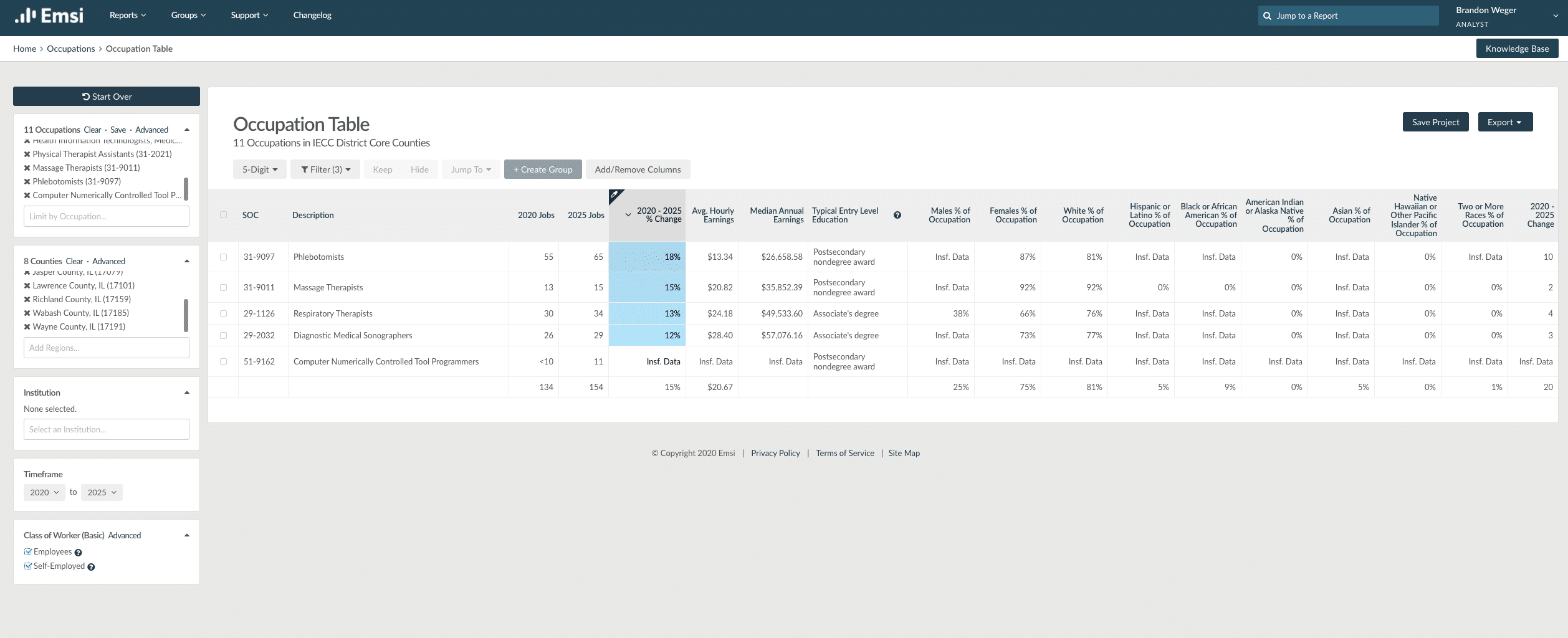Open the 2025 end year dropdown

(x=102, y=492)
